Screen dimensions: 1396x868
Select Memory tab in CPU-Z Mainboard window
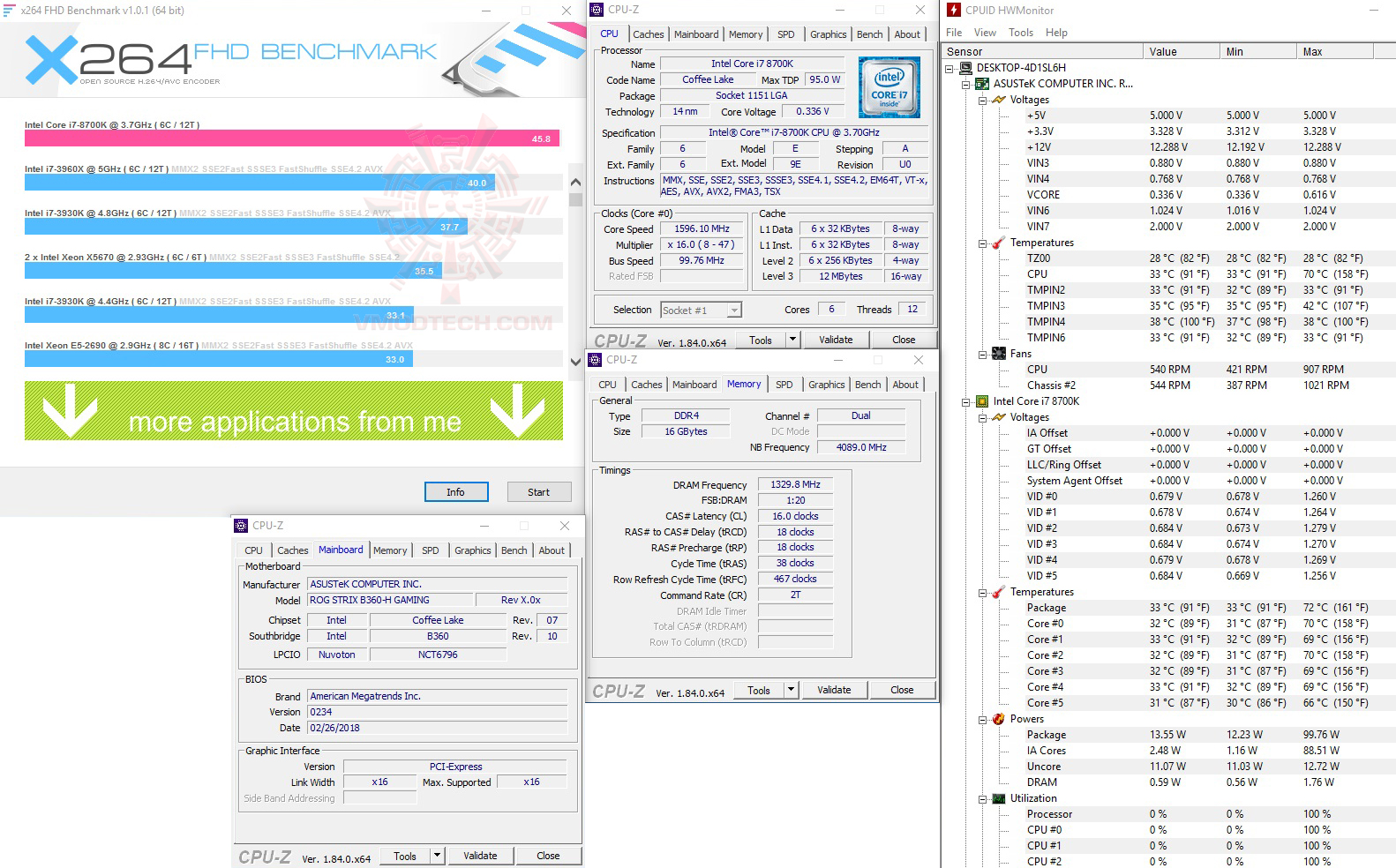click(x=390, y=550)
